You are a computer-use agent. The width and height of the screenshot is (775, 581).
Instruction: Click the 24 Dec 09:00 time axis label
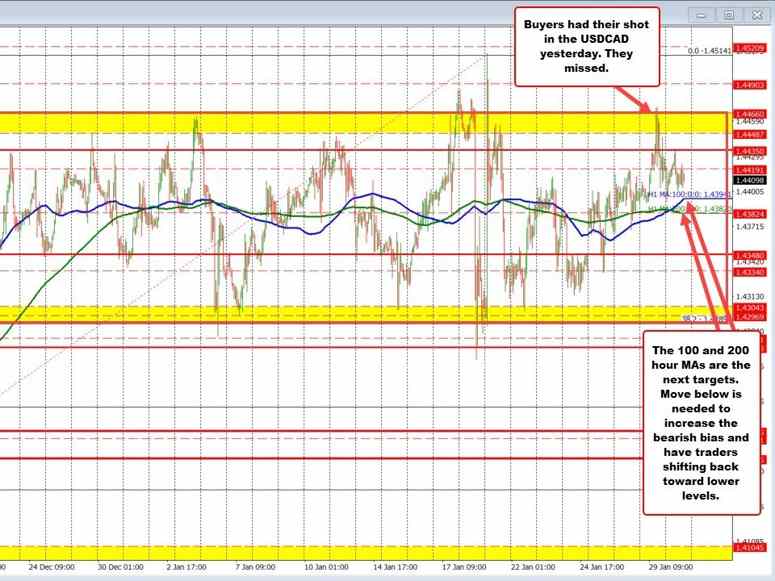[x=51, y=567]
